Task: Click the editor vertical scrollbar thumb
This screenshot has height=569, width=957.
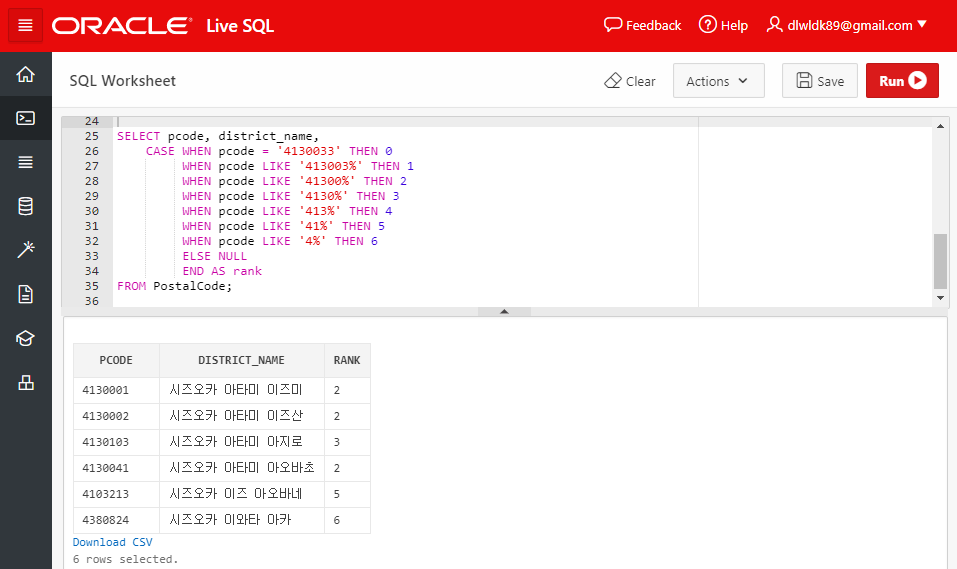Action: 940,261
